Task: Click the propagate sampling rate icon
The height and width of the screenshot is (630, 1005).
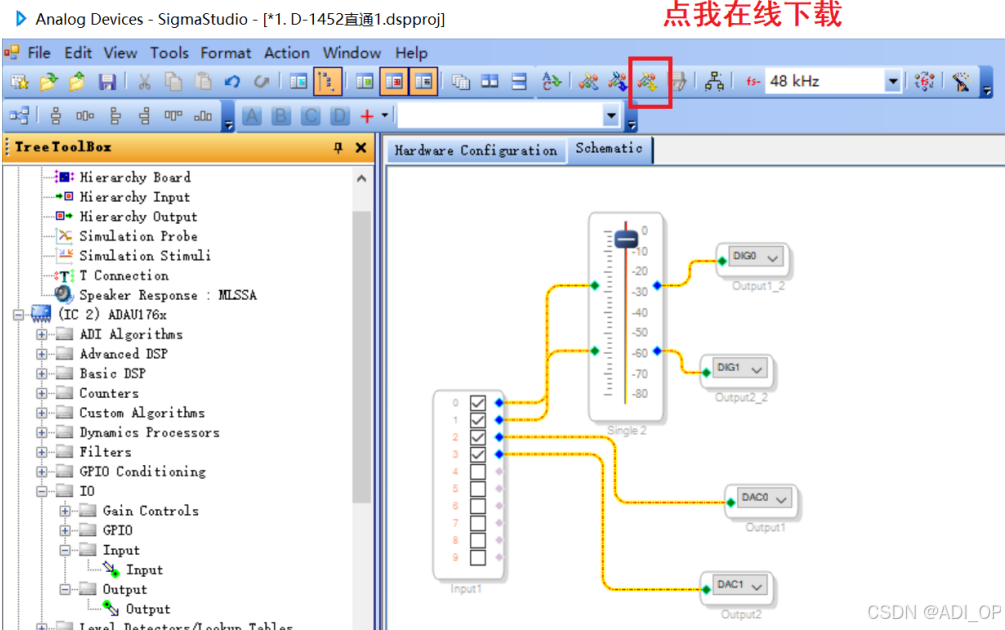Action: point(924,81)
